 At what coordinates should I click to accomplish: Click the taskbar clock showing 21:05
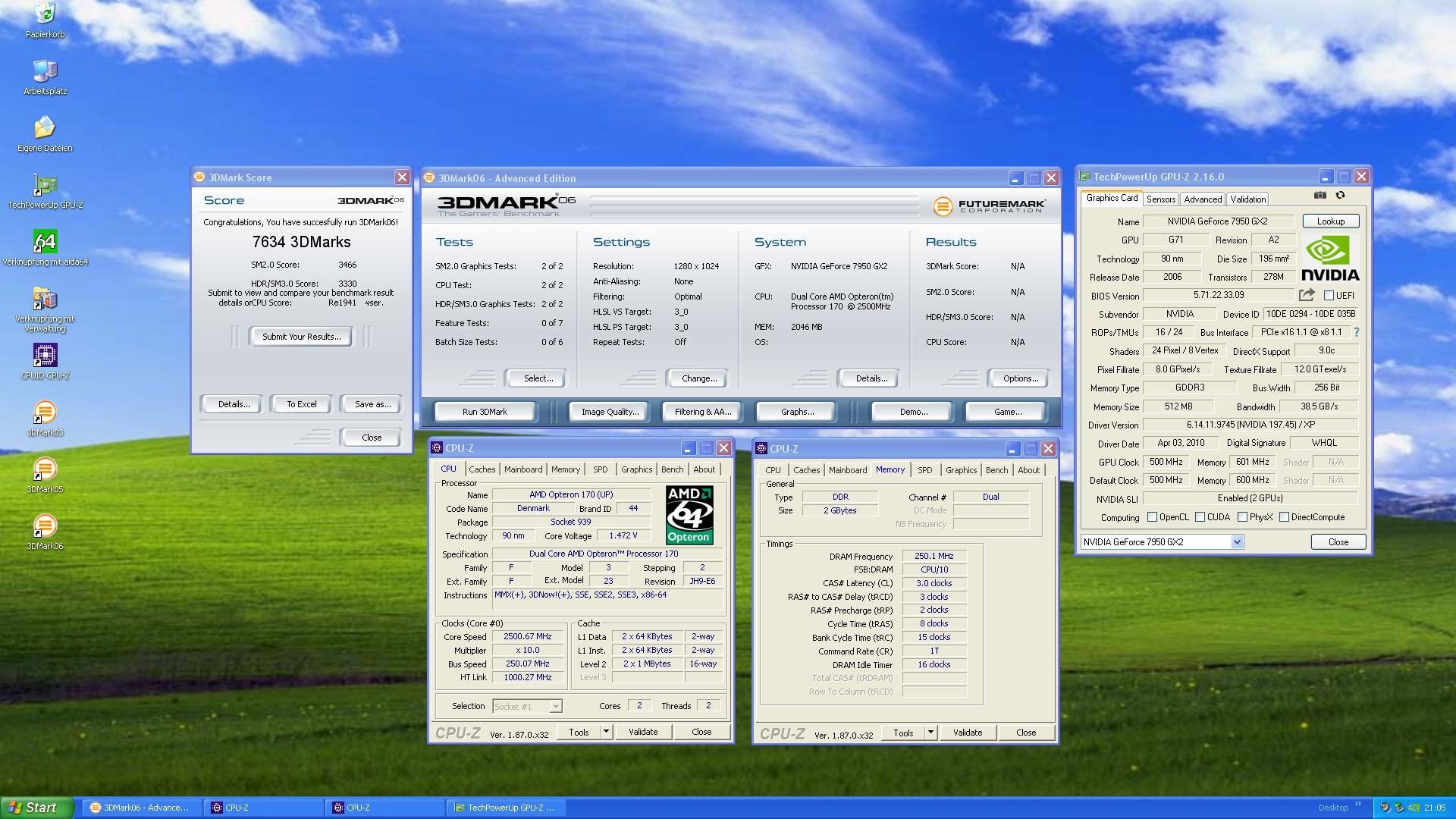(1434, 808)
